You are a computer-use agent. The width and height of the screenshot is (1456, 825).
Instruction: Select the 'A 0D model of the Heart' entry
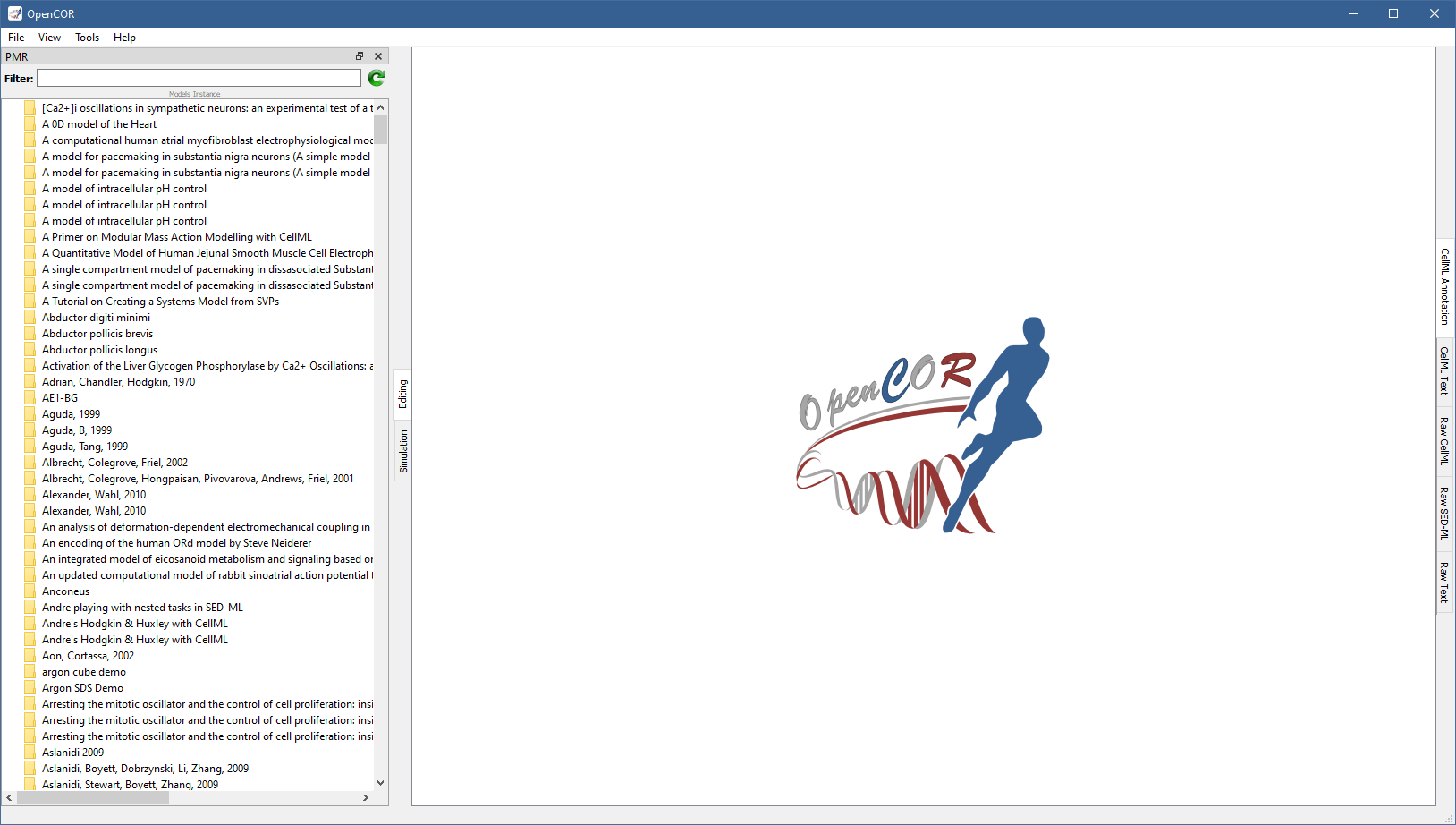pyautogui.click(x=99, y=124)
